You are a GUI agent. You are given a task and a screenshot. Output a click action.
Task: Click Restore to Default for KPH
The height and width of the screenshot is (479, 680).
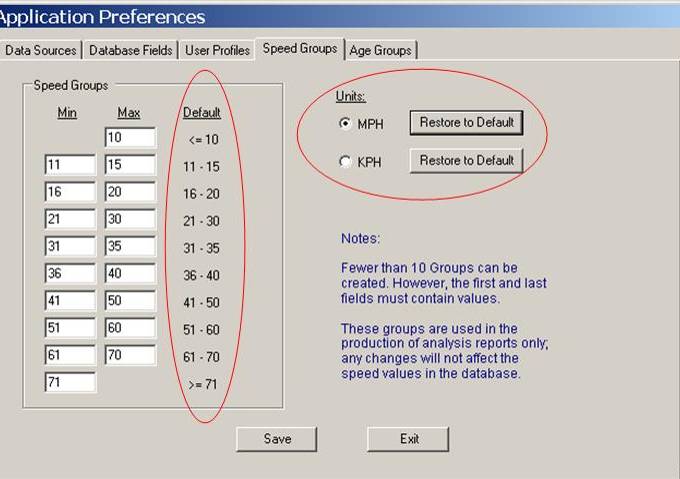coord(466,161)
